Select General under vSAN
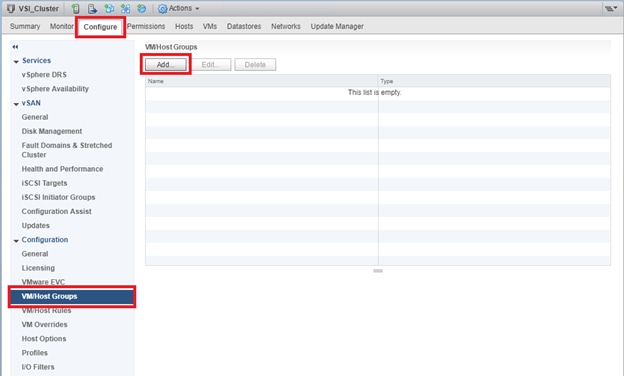 click(x=35, y=117)
